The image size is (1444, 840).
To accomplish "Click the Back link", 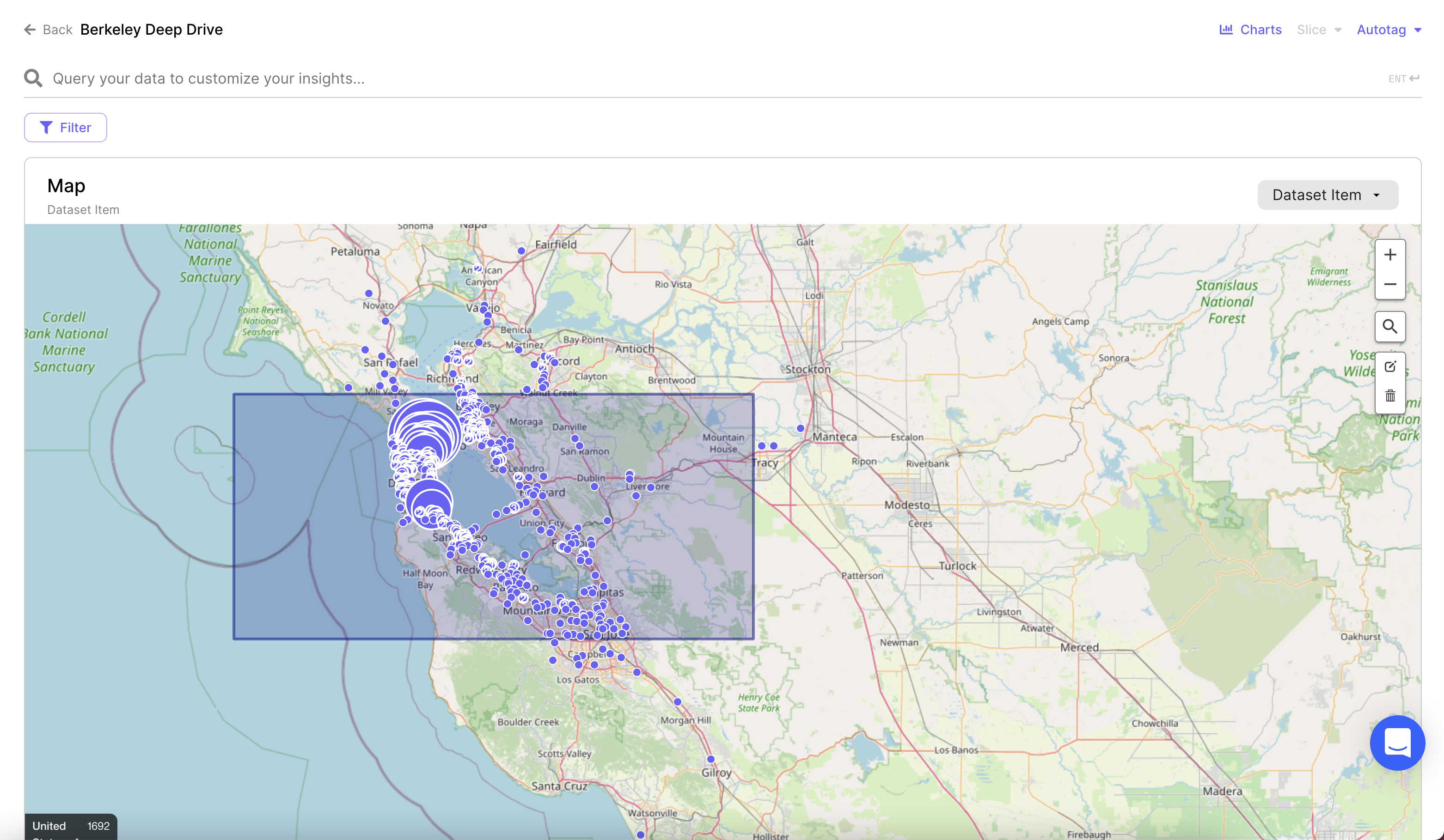I will point(57,30).
